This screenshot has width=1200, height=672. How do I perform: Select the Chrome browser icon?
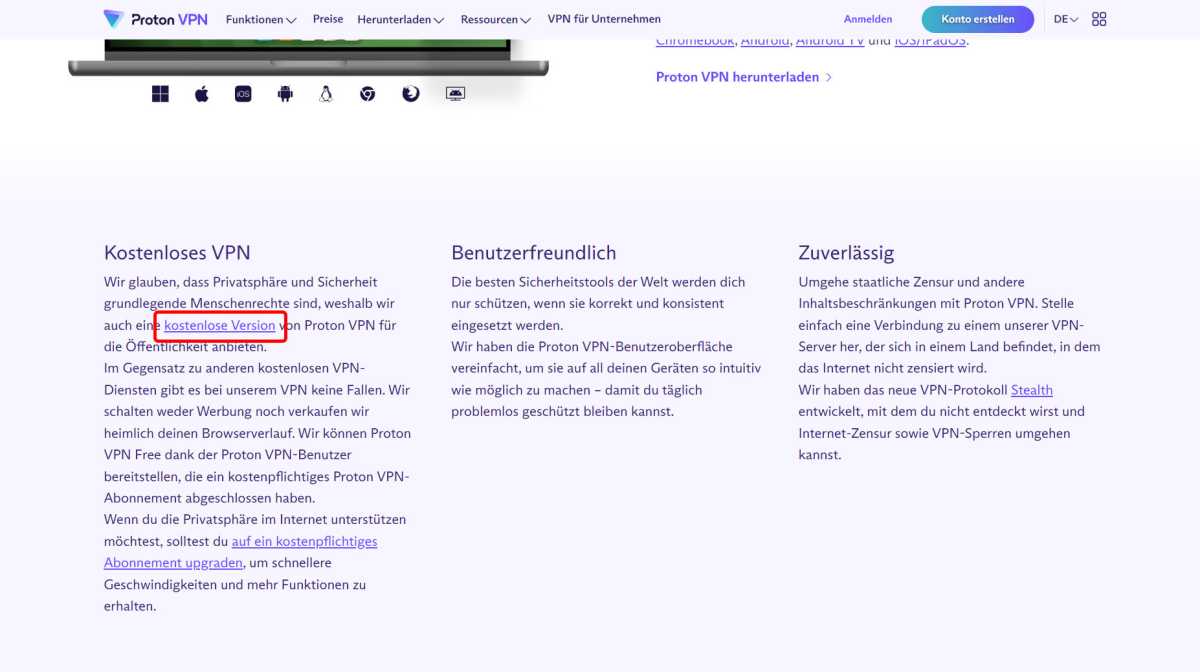coord(368,94)
